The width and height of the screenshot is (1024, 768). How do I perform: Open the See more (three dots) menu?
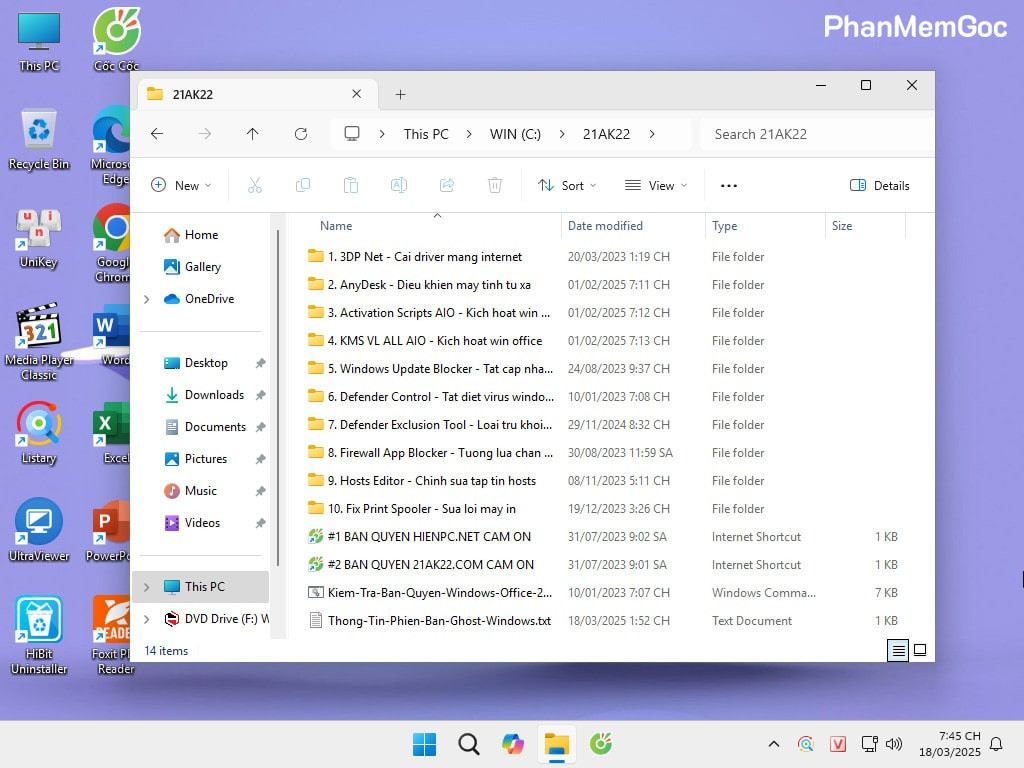[x=728, y=185]
